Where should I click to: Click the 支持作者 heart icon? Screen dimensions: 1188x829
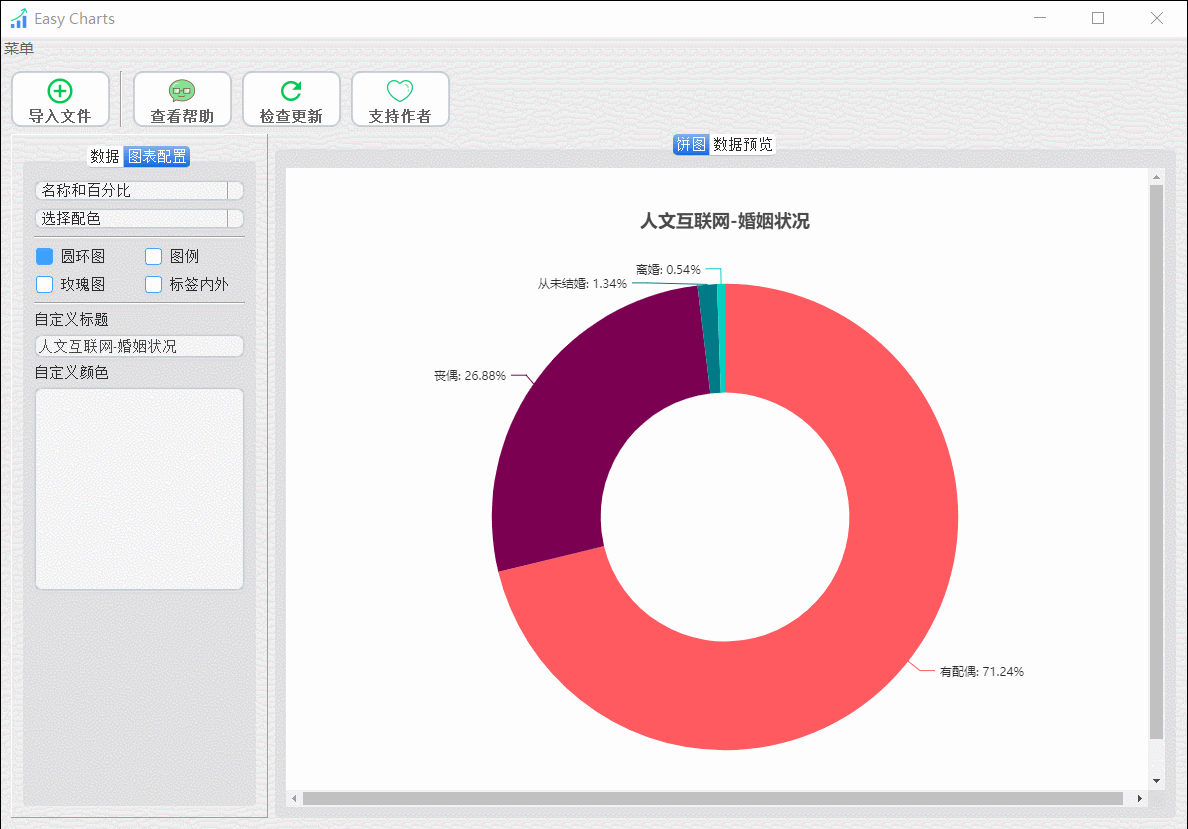400,91
